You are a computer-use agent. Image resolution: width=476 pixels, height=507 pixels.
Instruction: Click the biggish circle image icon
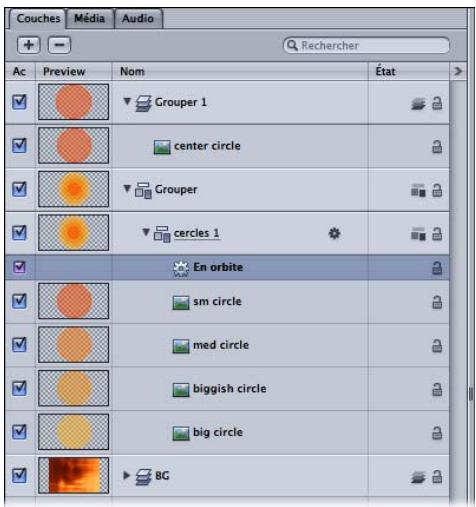pyautogui.click(x=181, y=390)
